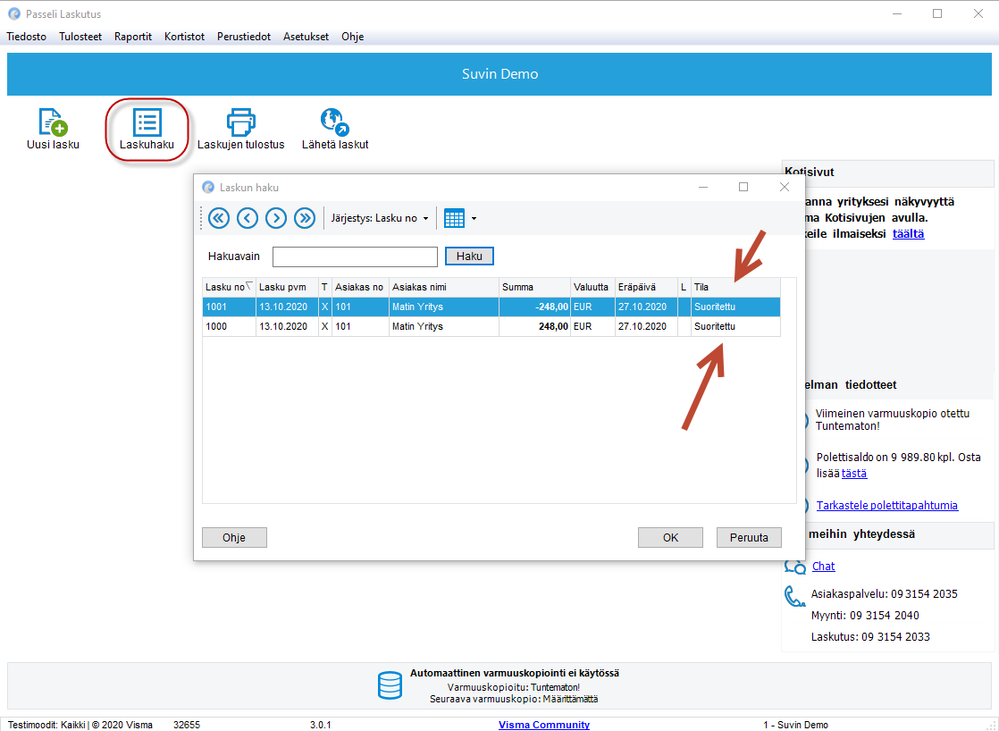The image size is (999, 731).
Task: Maximize the Laskun haku dialog
Action: pos(743,187)
